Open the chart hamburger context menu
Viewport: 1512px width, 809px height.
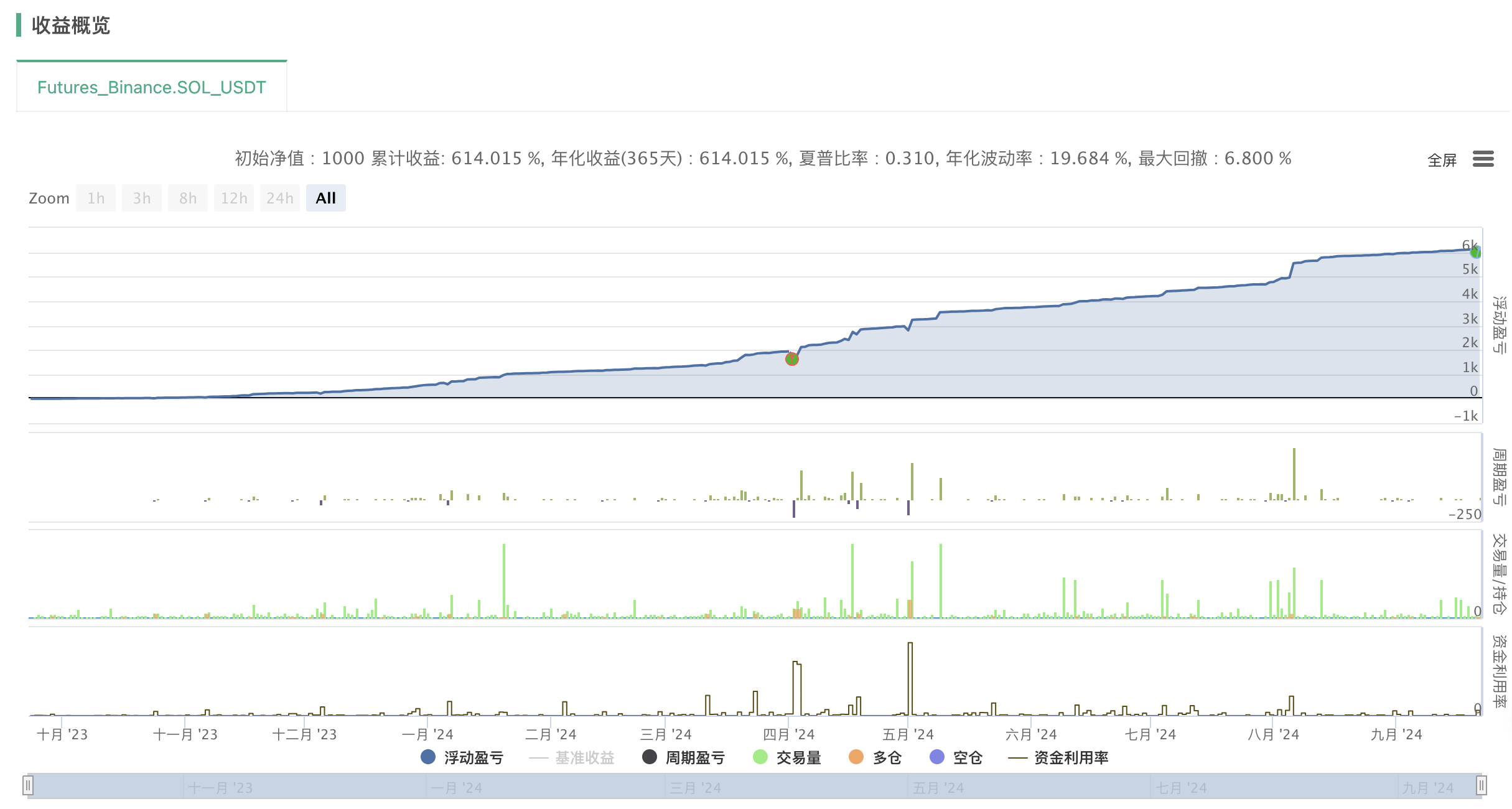(x=1483, y=159)
